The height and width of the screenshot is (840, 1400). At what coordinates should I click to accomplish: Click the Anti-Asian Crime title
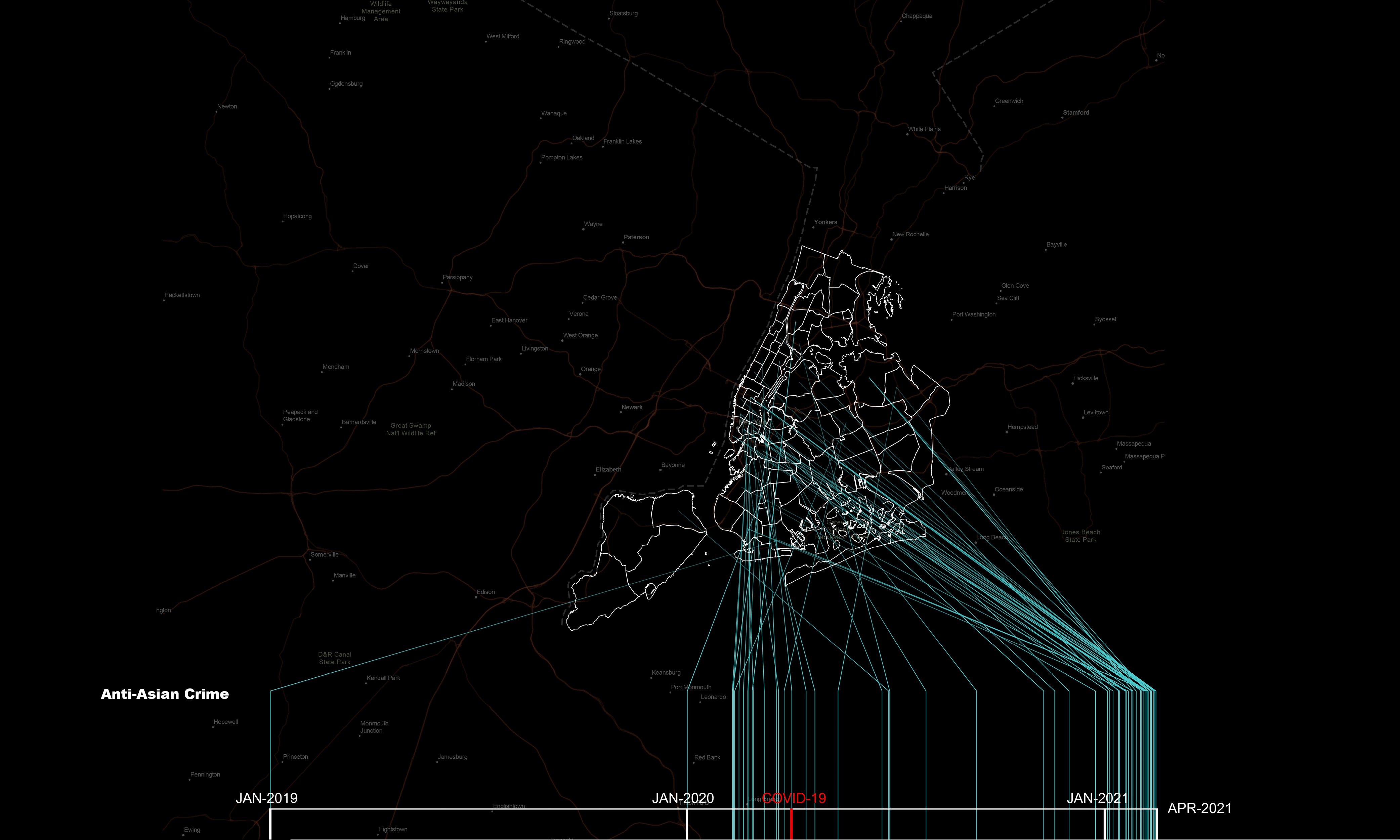pyautogui.click(x=165, y=694)
